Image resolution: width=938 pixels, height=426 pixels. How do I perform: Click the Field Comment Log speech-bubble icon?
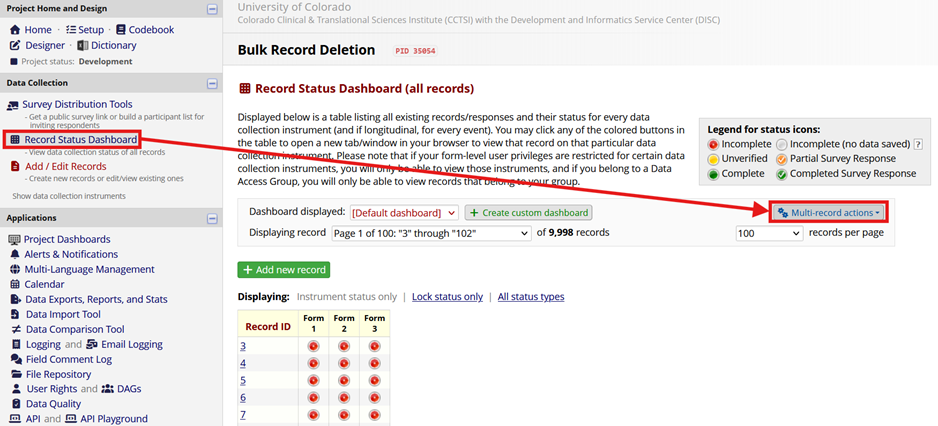click(16, 360)
